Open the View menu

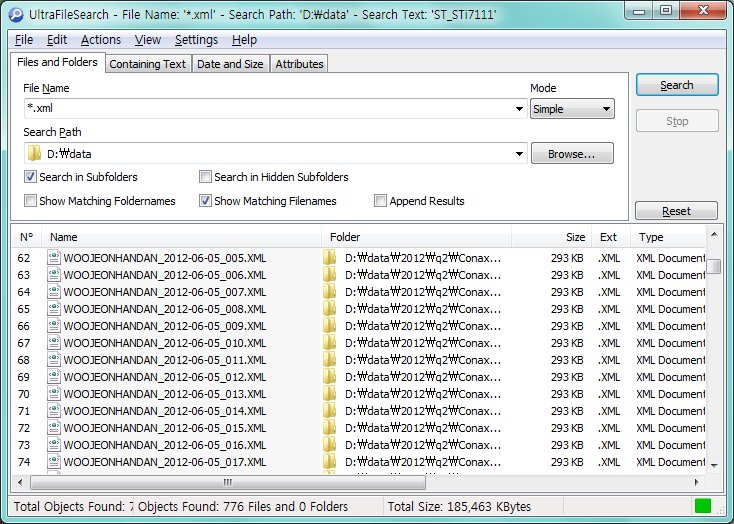148,40
